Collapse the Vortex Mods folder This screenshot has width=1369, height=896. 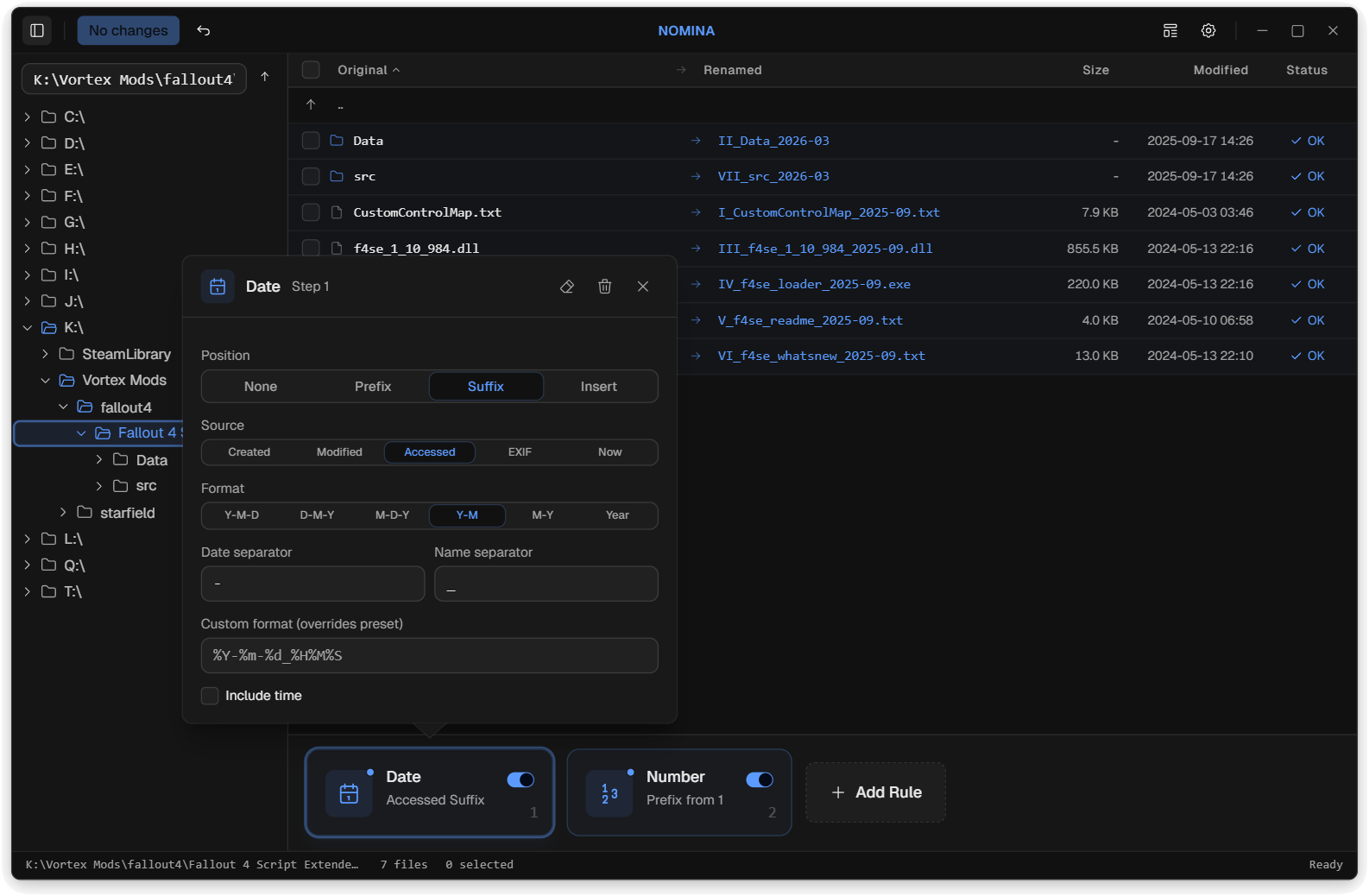[46, 381]
